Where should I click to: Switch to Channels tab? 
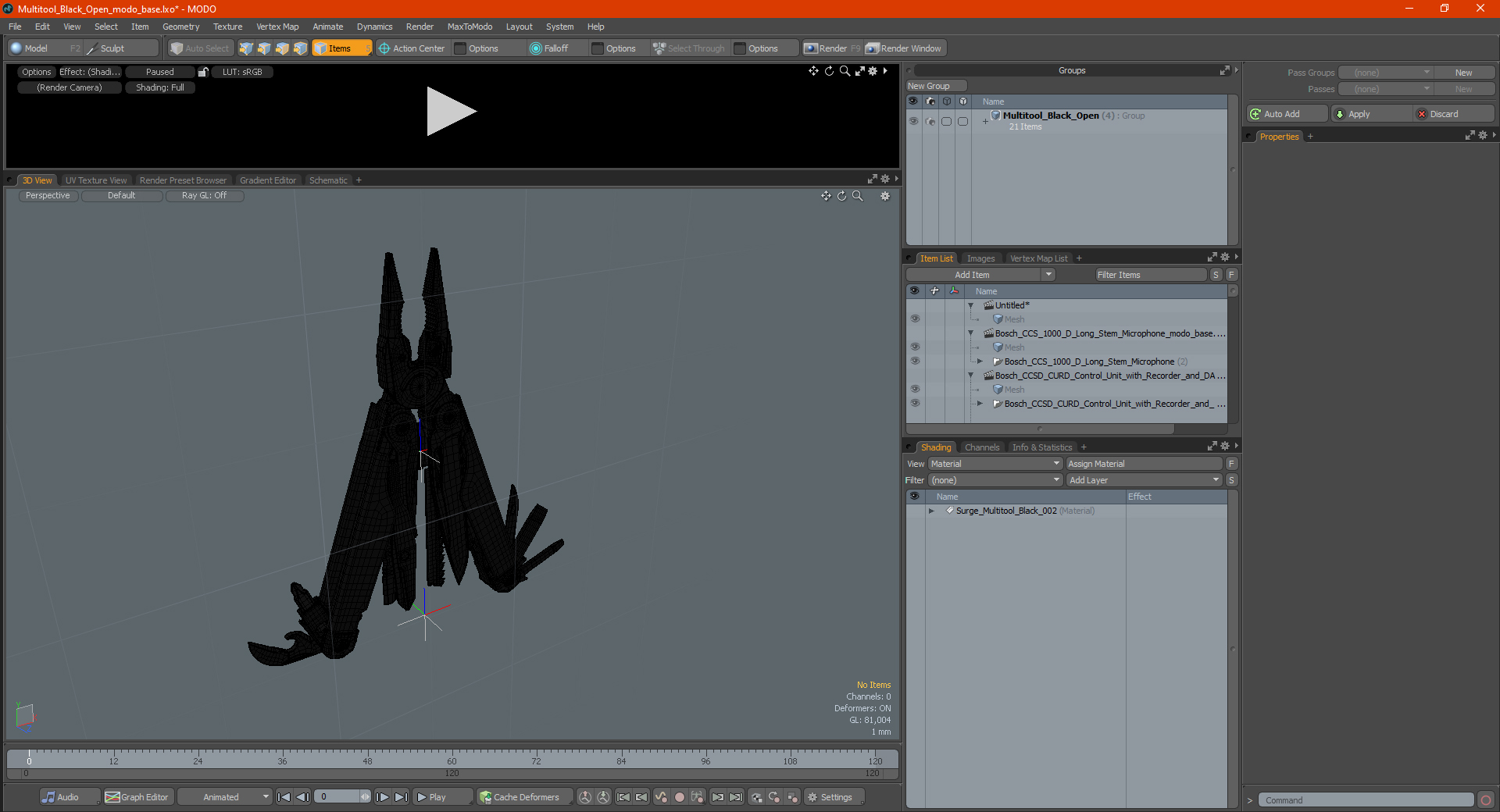(x=982, y=447)
